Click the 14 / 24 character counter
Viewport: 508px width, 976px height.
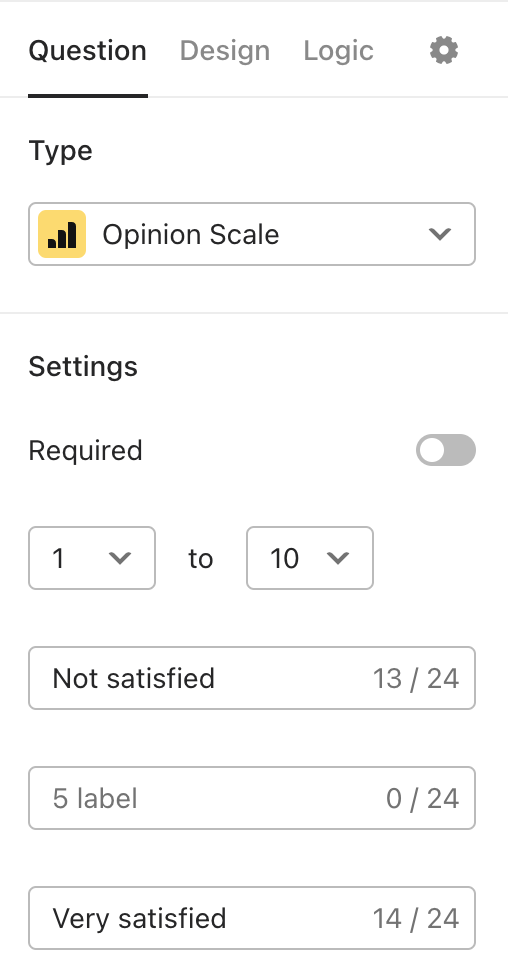tap(416, 919)
